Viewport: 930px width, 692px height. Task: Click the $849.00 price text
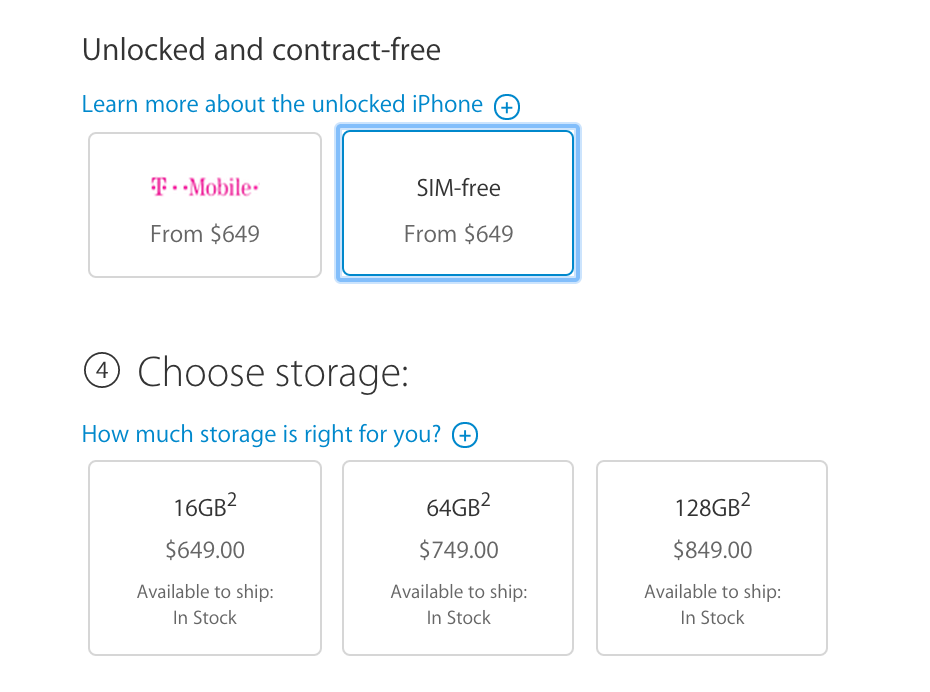[x=712, y=550]
